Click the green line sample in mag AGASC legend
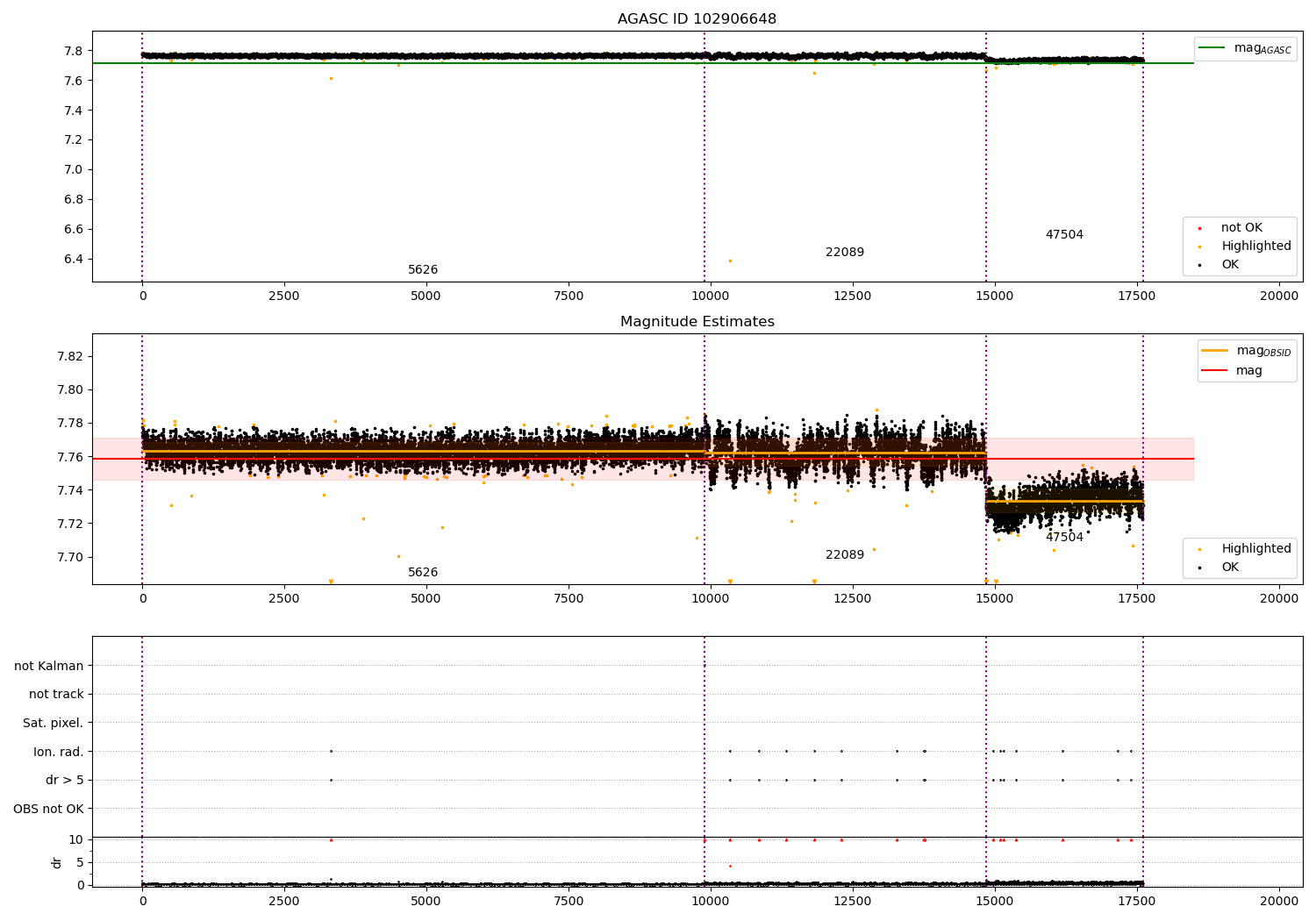The image size is (1316, 921). pyautogui.click(x=1212, y=48)
